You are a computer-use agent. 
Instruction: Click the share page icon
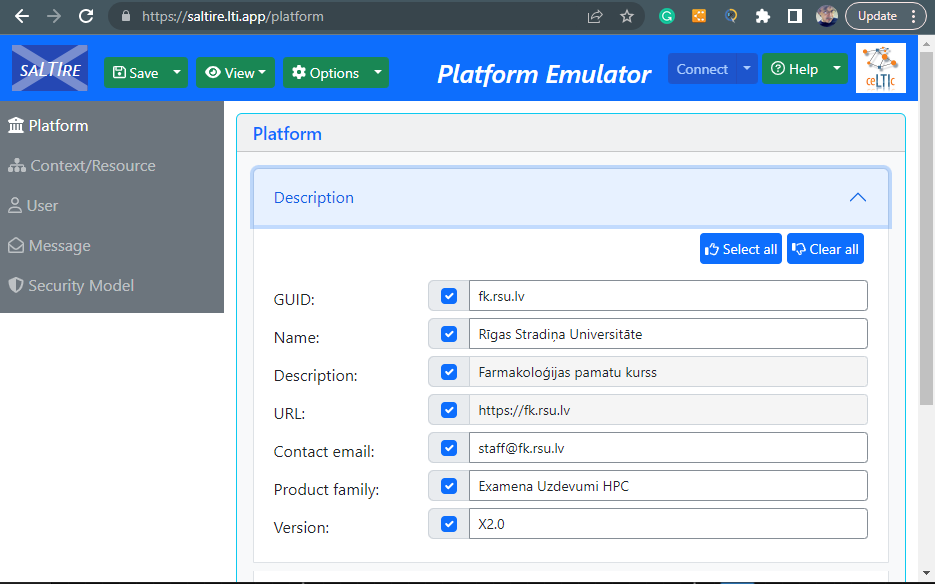click(595, 17)
